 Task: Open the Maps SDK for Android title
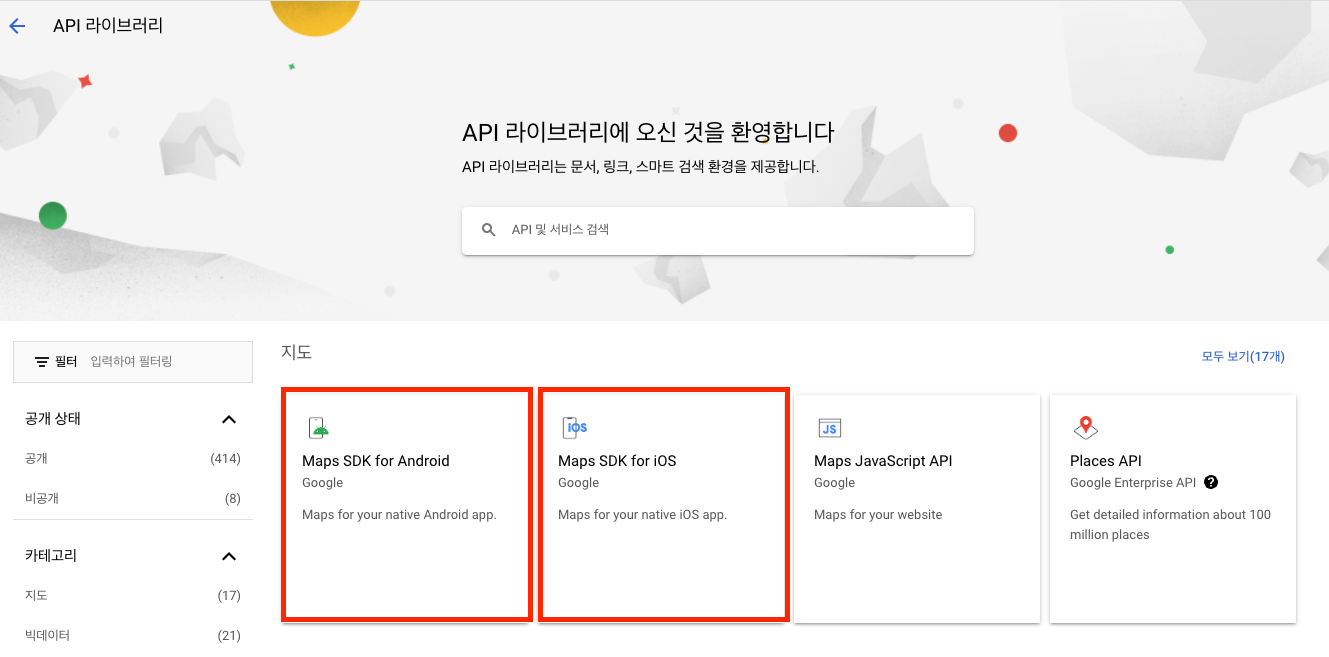point(376,461)
